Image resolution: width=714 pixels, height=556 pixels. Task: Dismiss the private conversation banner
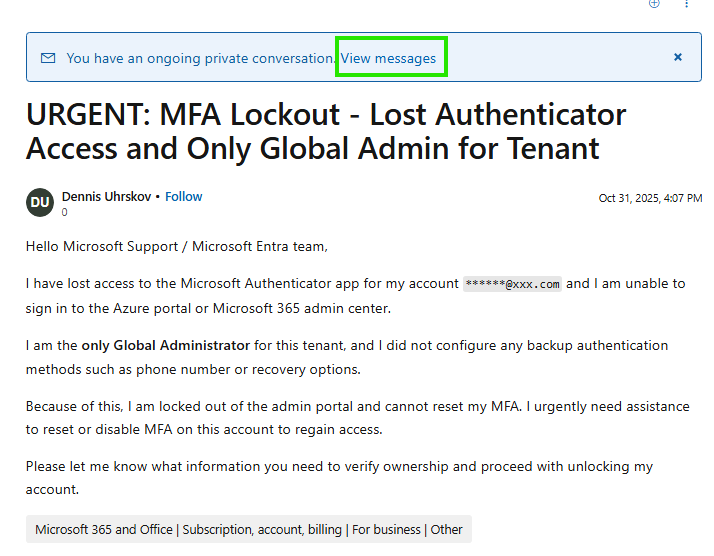[x=678, y=58]
